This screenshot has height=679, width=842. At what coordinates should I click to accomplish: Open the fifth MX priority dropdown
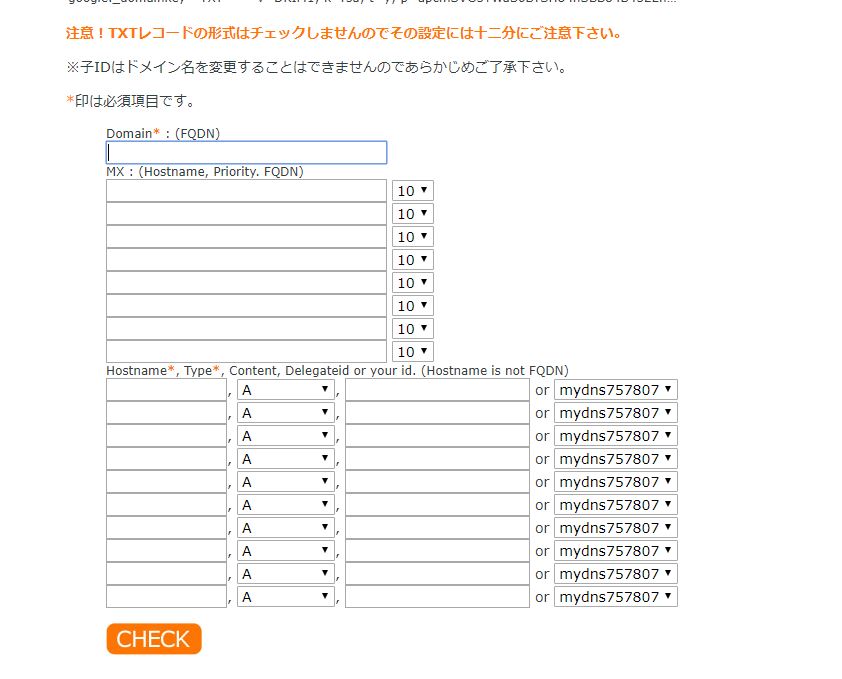tap(412, 283)
